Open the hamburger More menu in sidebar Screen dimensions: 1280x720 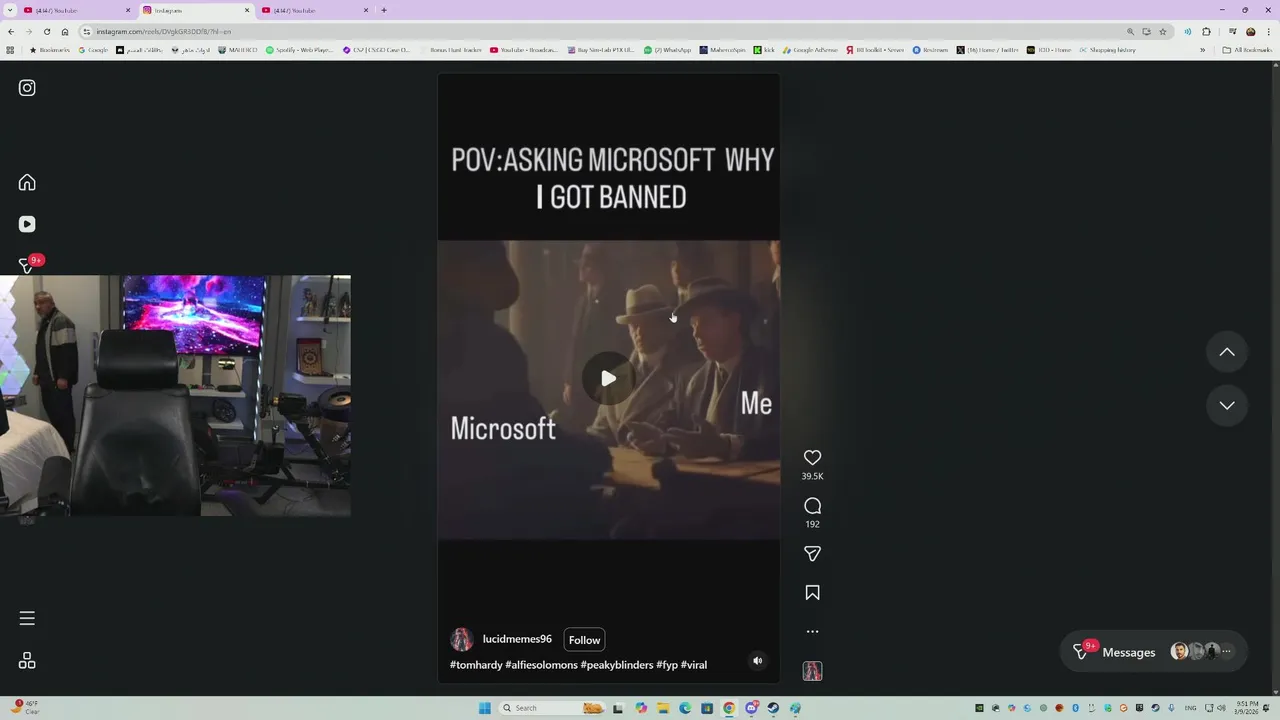(27, 618)
